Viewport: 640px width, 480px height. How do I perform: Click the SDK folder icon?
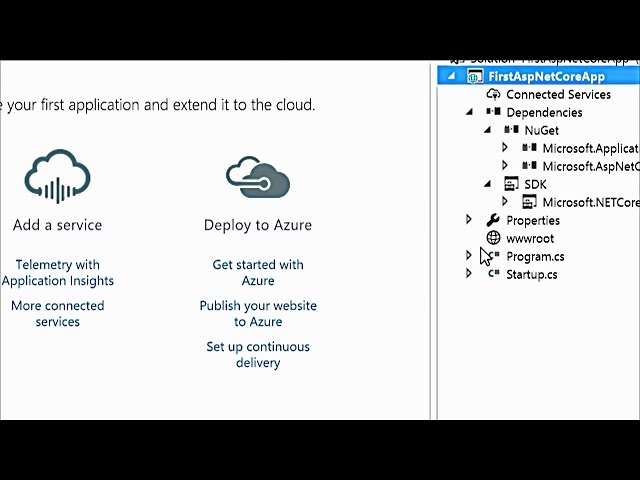[511, 184]
